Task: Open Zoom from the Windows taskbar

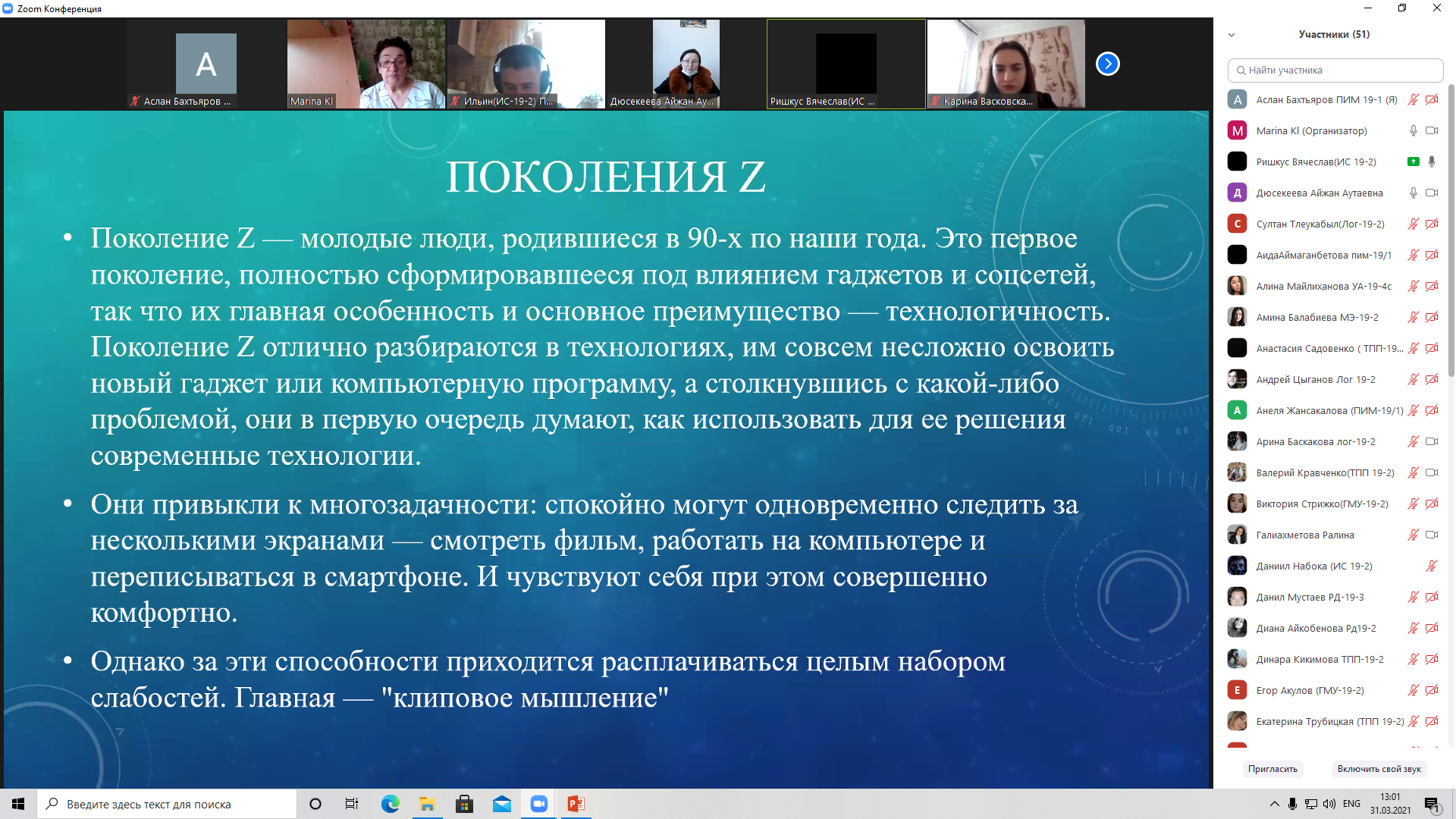Action: [x=539, y=804]
